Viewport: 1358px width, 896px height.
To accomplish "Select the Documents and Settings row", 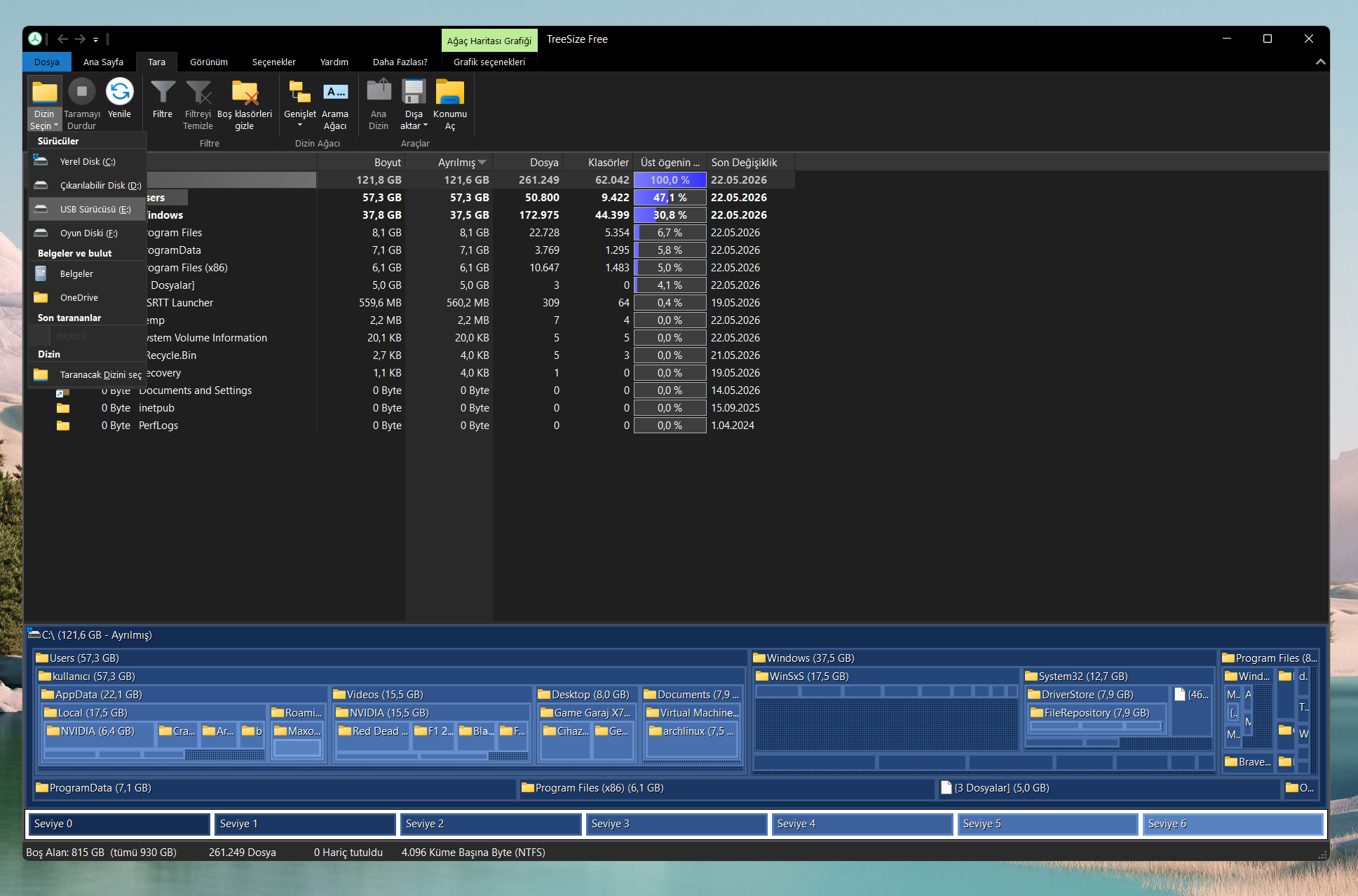I will pyautogui.click(x=195, y=391).
